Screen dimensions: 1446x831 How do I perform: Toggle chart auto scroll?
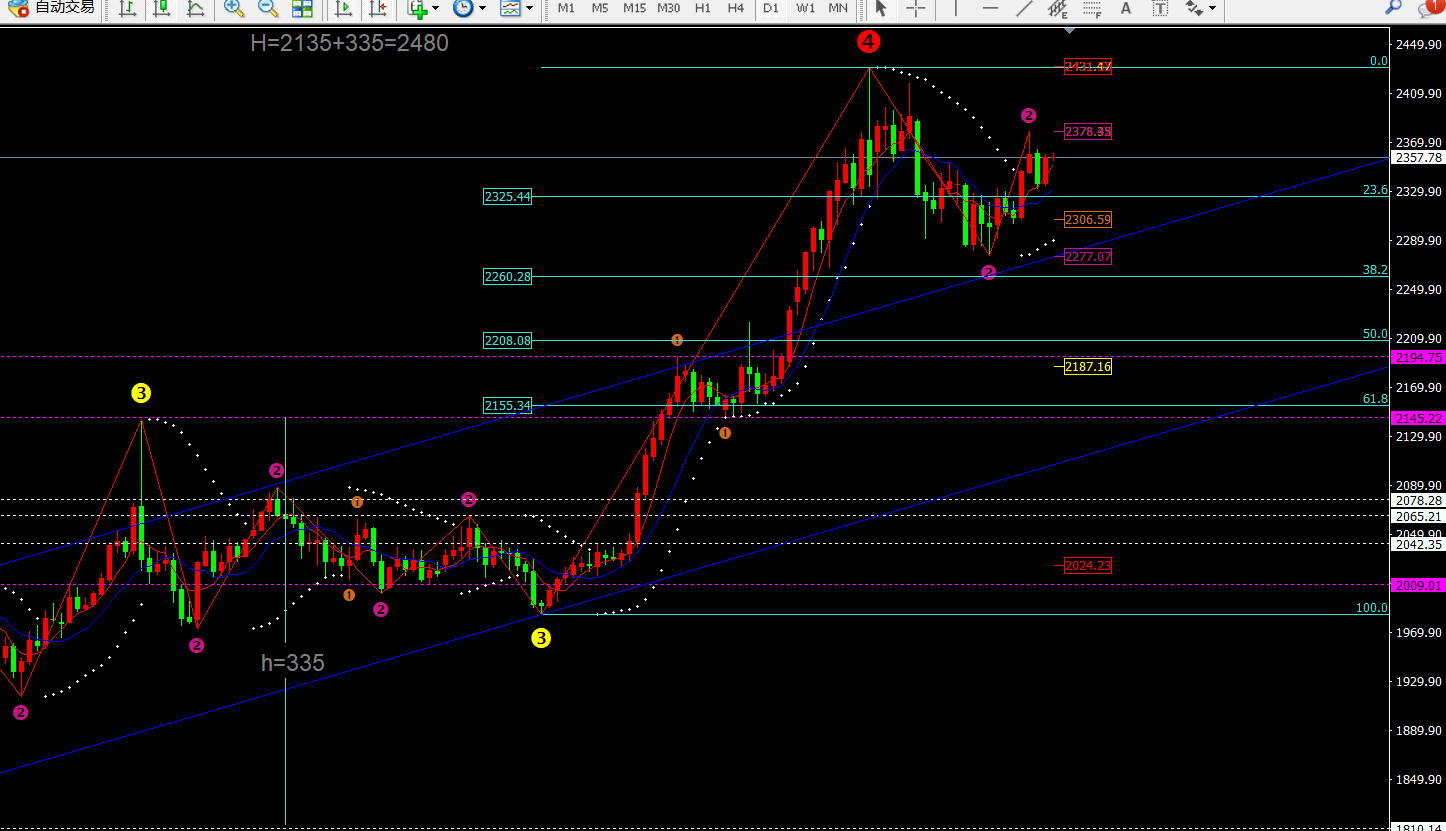click(343, 9)
